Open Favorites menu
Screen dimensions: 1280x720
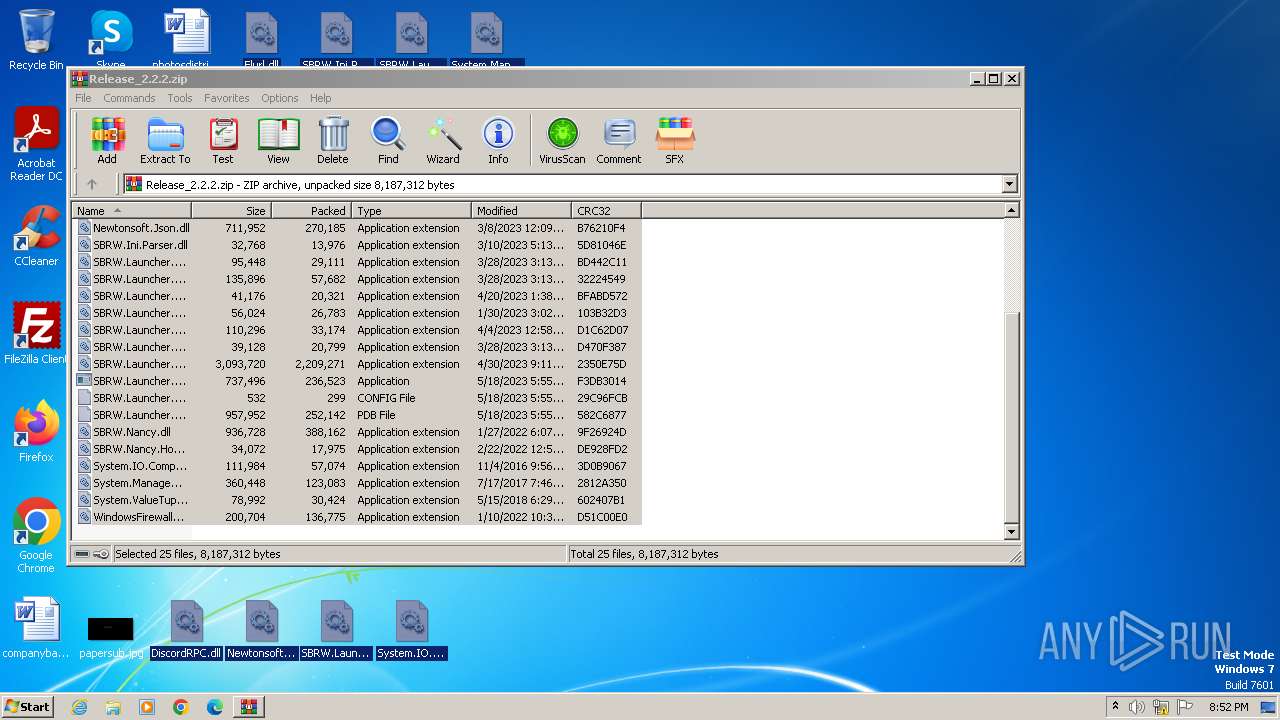pyautogui.click(x=227, y=98)
